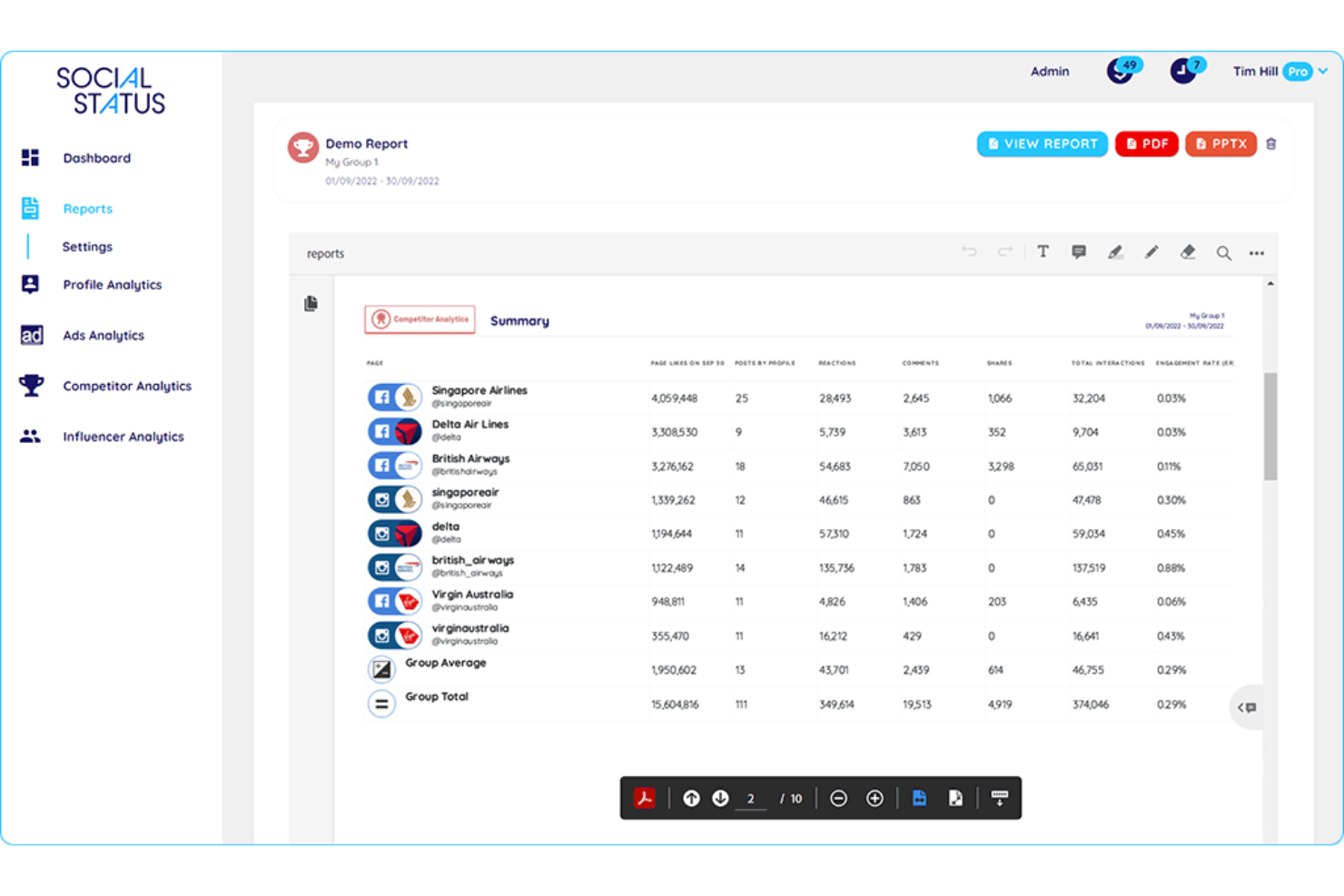The image size is (1344, 896).
Task: Click the Admin link
Action: [1050, 72]
